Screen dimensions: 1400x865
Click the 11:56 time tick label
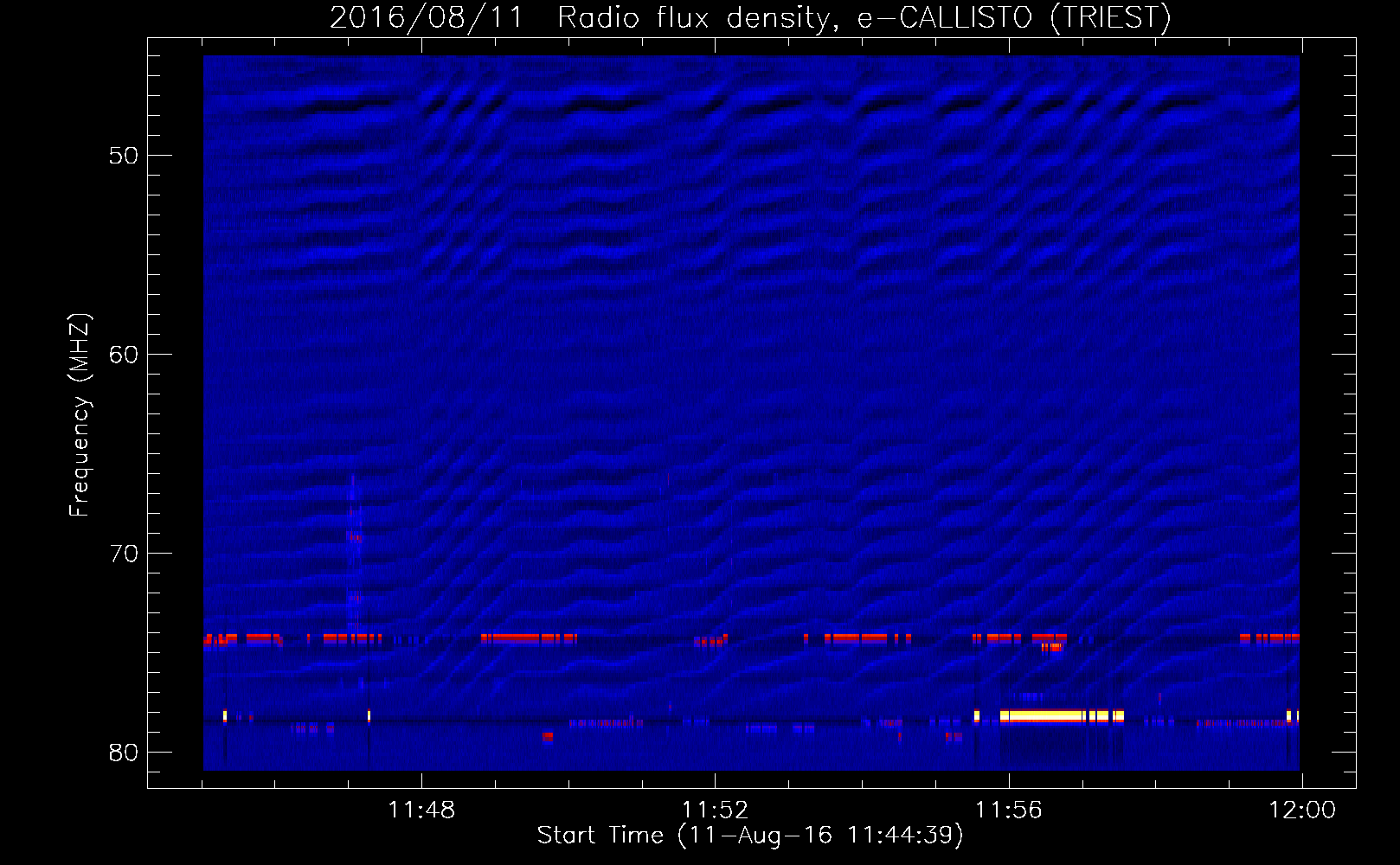(x=1008, y=811)
